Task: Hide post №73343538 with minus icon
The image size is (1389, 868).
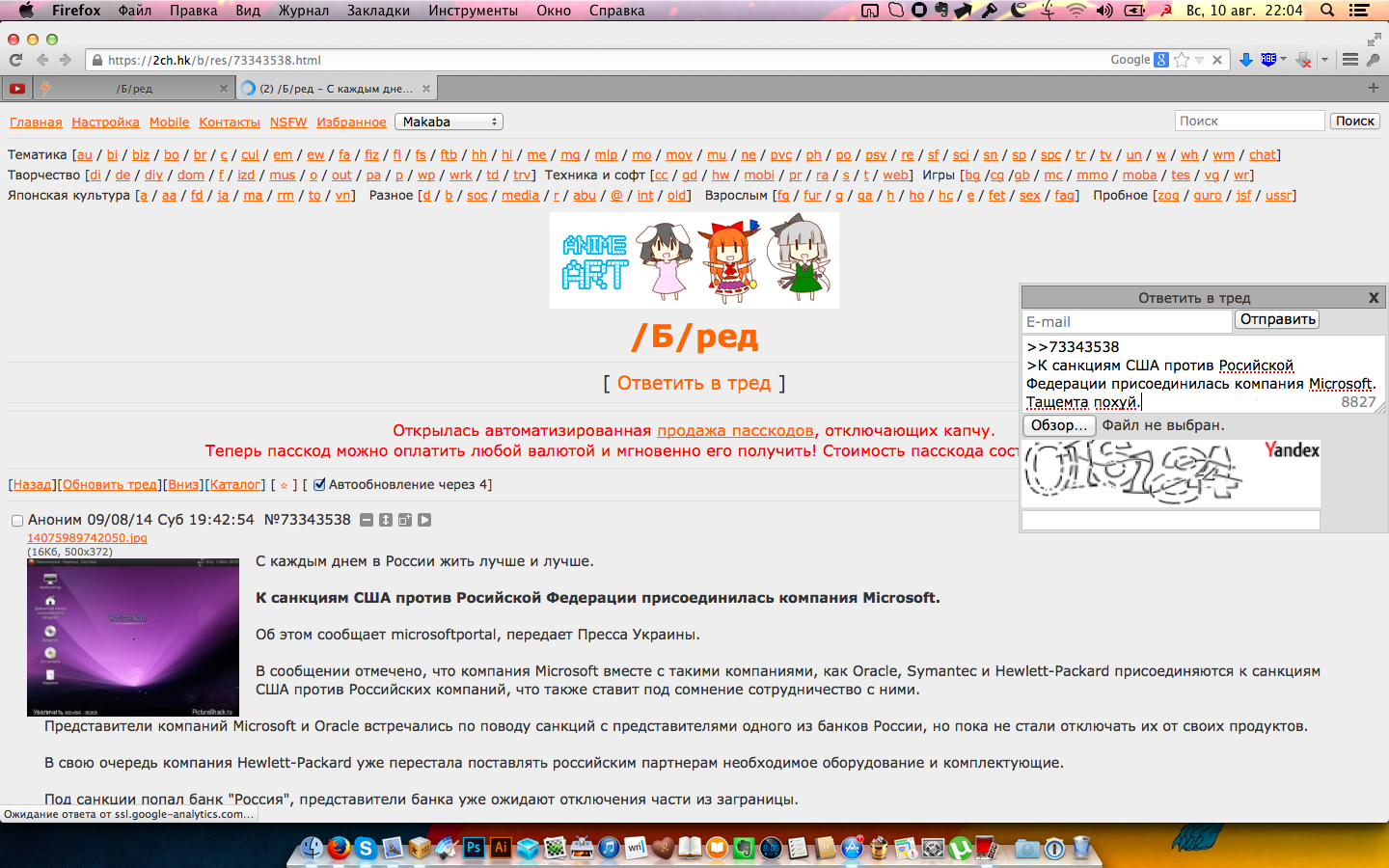Action: click(x=367, y=520)
